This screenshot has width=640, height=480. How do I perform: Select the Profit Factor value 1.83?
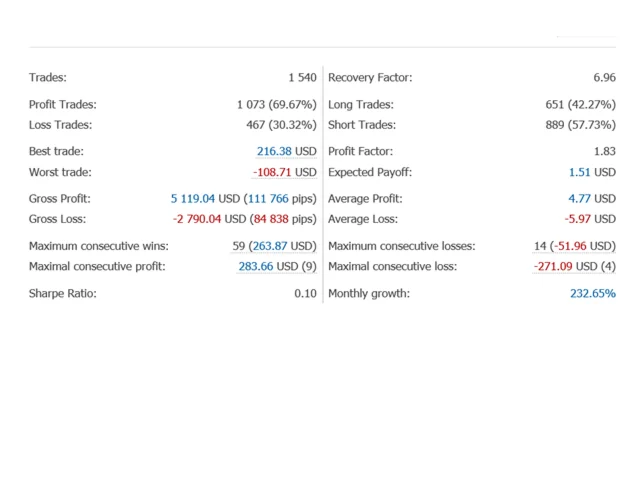[604, 152]
